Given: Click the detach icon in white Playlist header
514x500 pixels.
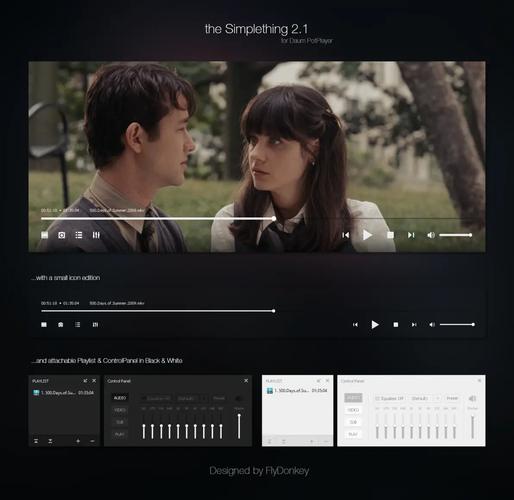Looking at the screenshot, I should point(319,381).
